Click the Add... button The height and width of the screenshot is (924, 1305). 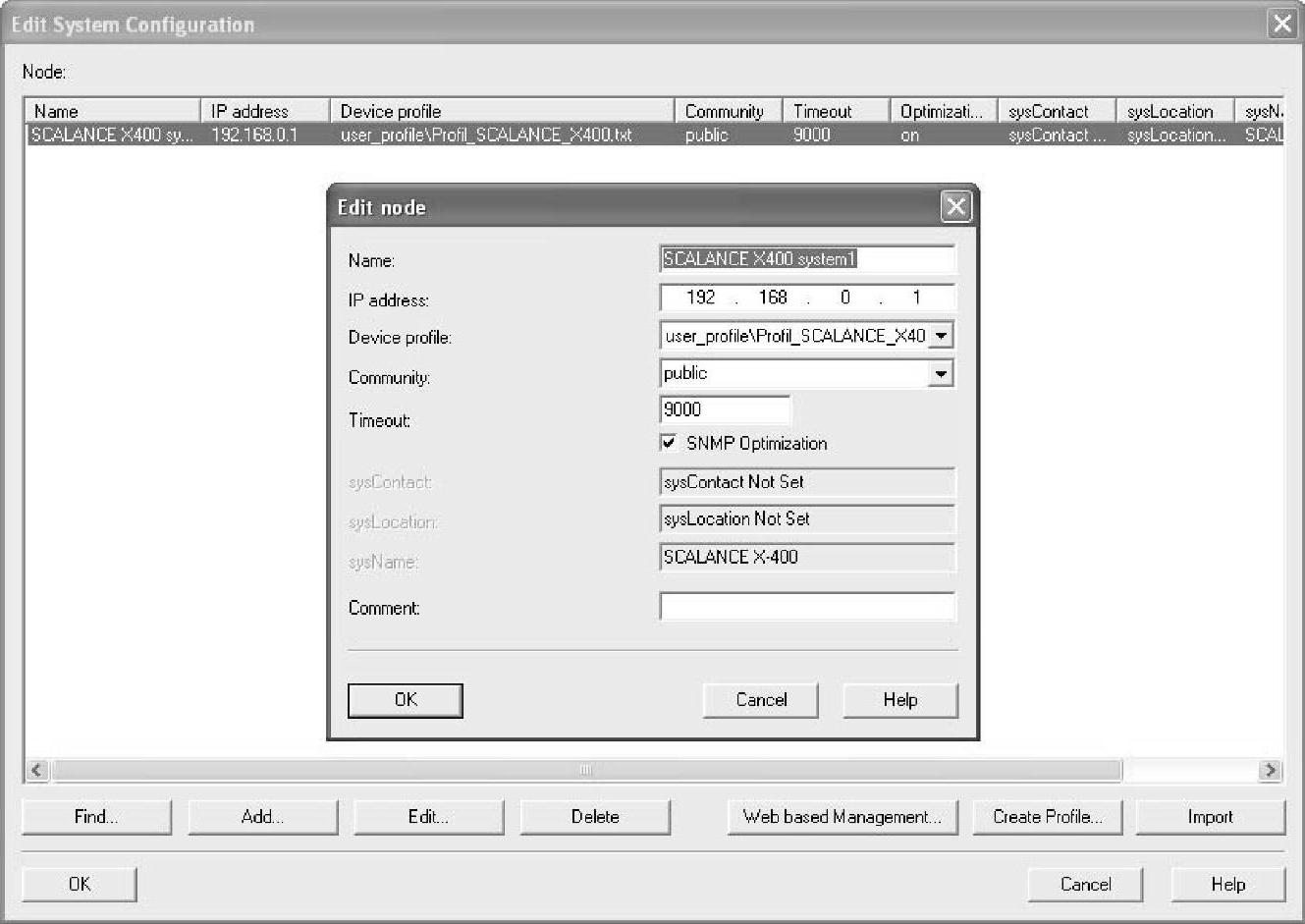[x=262, y=817]
